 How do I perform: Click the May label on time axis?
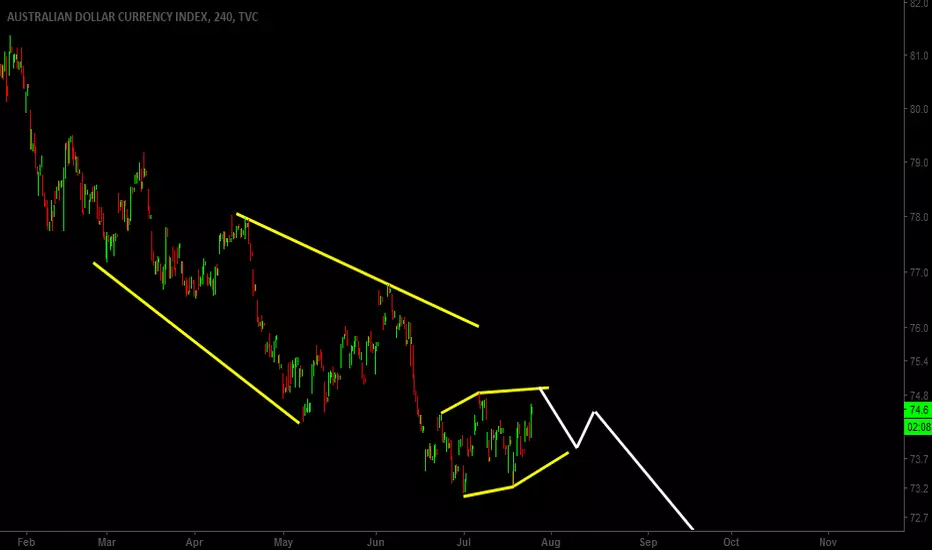tap(283, 542)
